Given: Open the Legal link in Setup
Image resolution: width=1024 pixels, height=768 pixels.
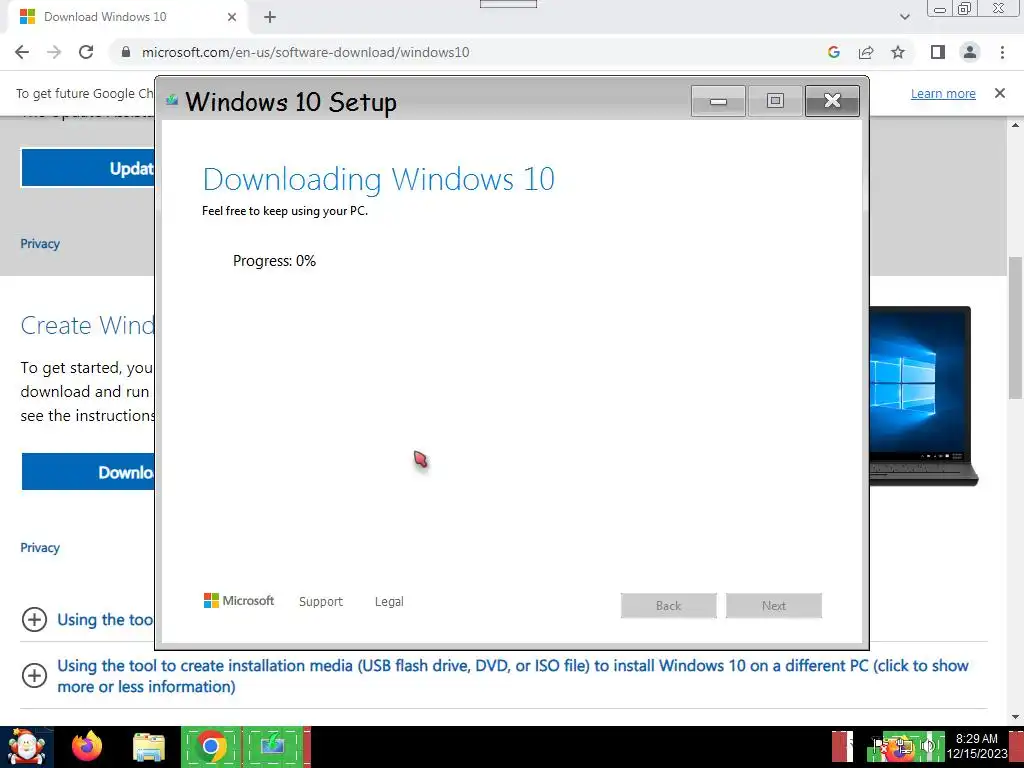Looking at the screenshot, I should point(389,601).
